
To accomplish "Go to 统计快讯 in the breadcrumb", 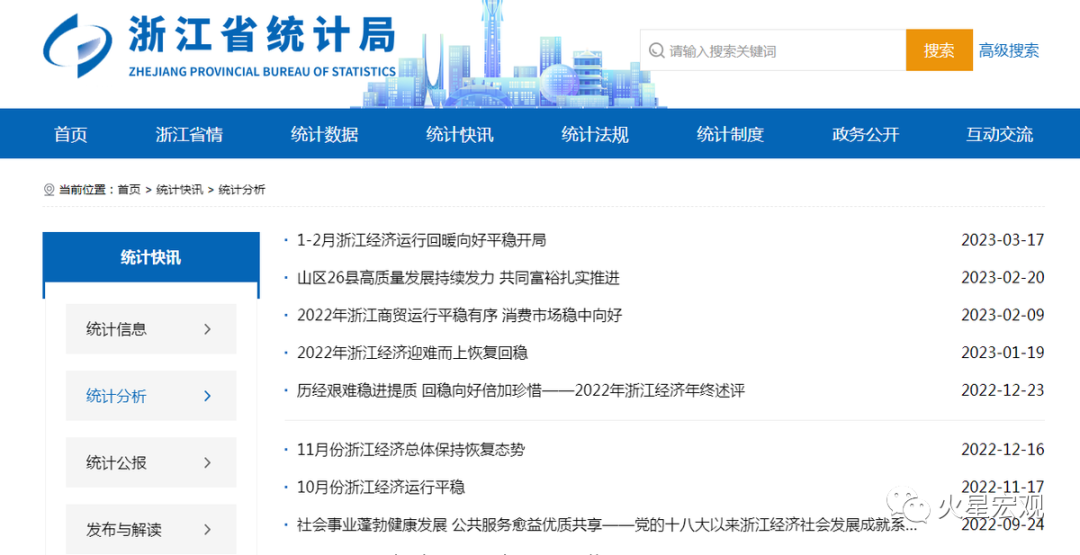I will point(180,190).
